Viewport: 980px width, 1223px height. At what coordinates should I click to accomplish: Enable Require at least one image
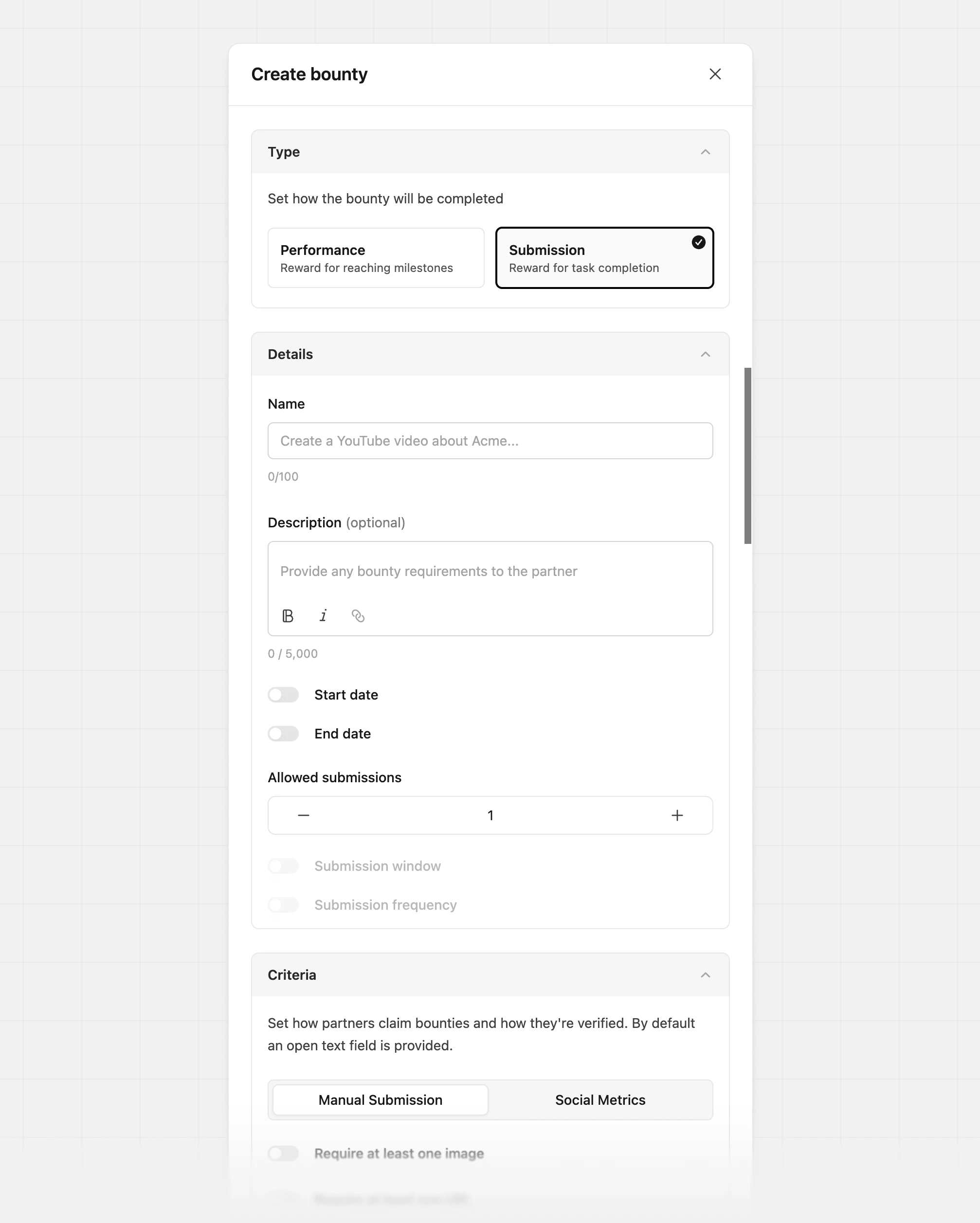pyautogui.click(x=283, y=1153)
